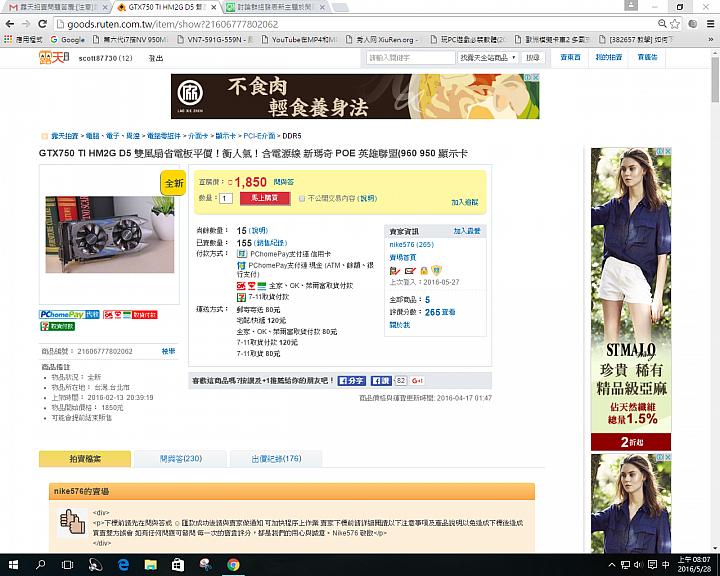Click the Facebook share button
The width and height of the screenshot is (720, 576).
[352, 381]
